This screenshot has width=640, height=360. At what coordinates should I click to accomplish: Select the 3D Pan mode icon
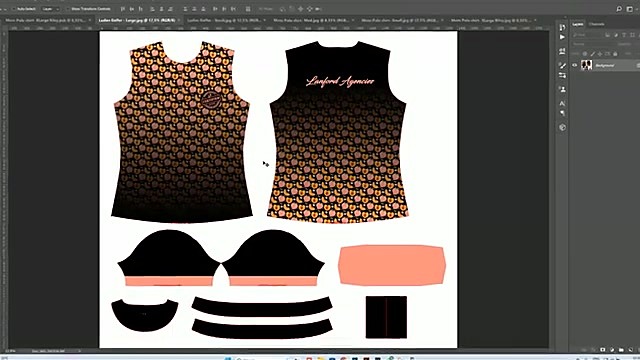[300, 9]
